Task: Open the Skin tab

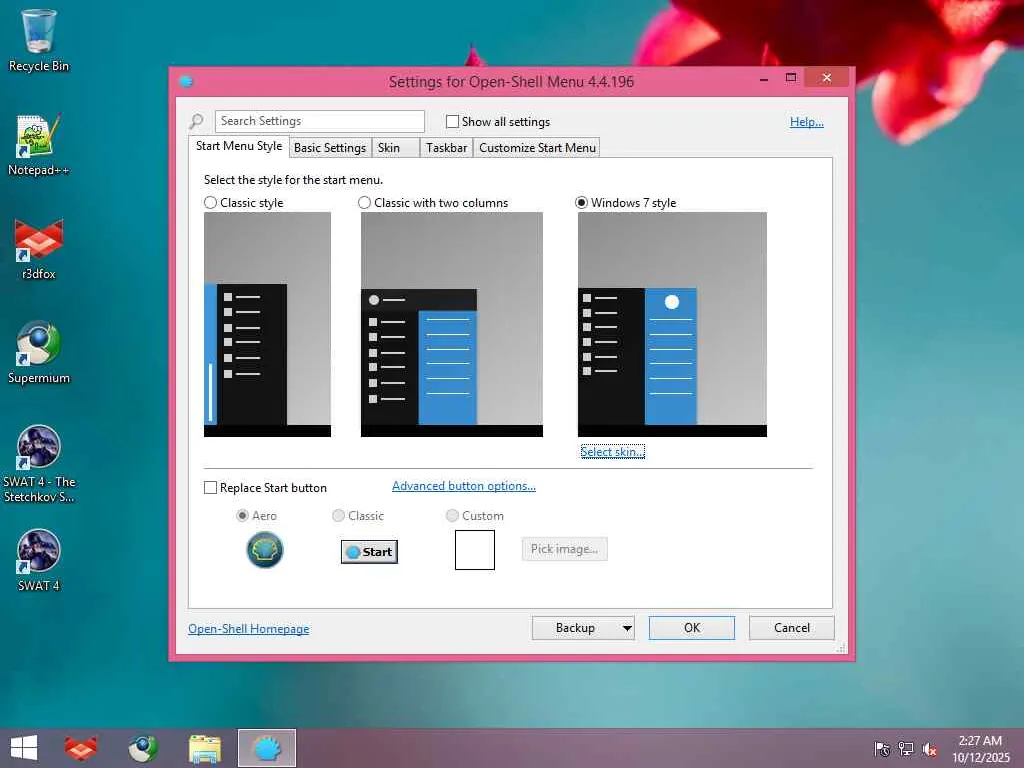Action: pos(395,148)
